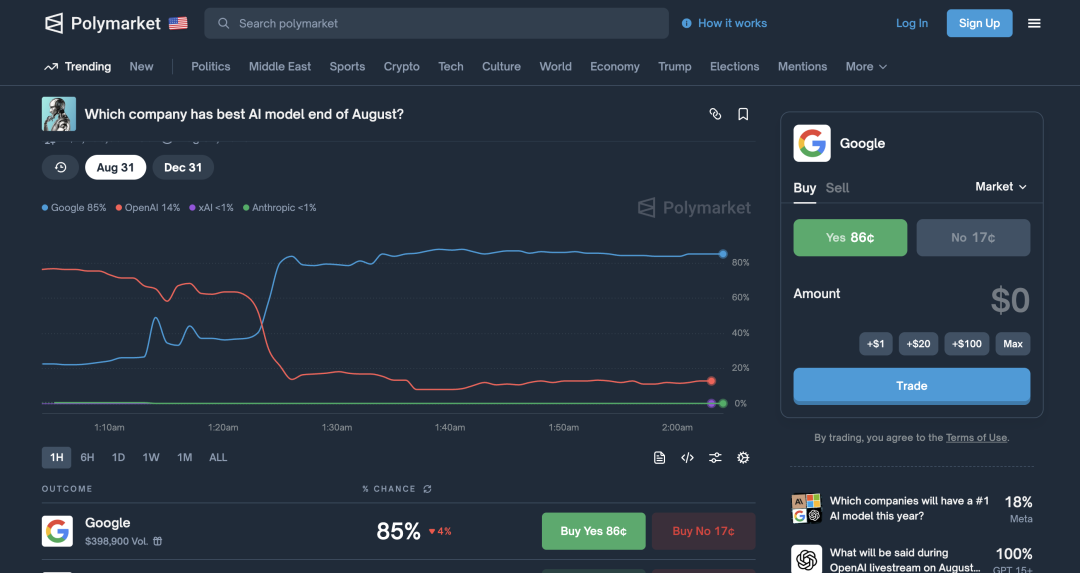Switch chart range to 1D
The image size is (1080, 573).
[x=118, y=458]
